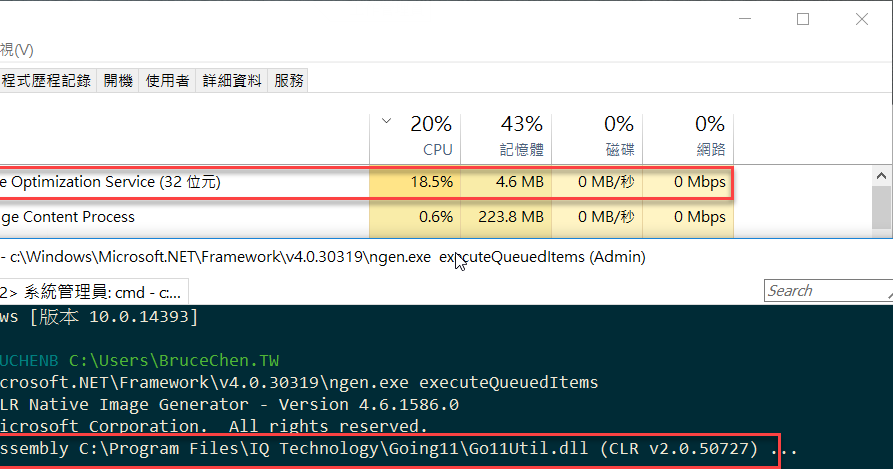
Task: Sort processes by CPU column
Action: tap(415, 137)
